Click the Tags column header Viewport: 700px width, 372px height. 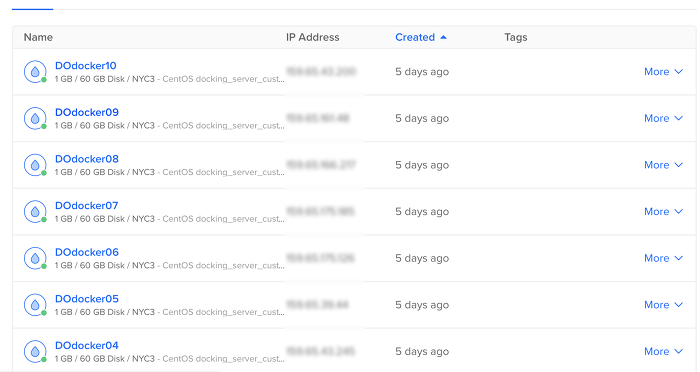pyautogui.click(x=516, y=37)
